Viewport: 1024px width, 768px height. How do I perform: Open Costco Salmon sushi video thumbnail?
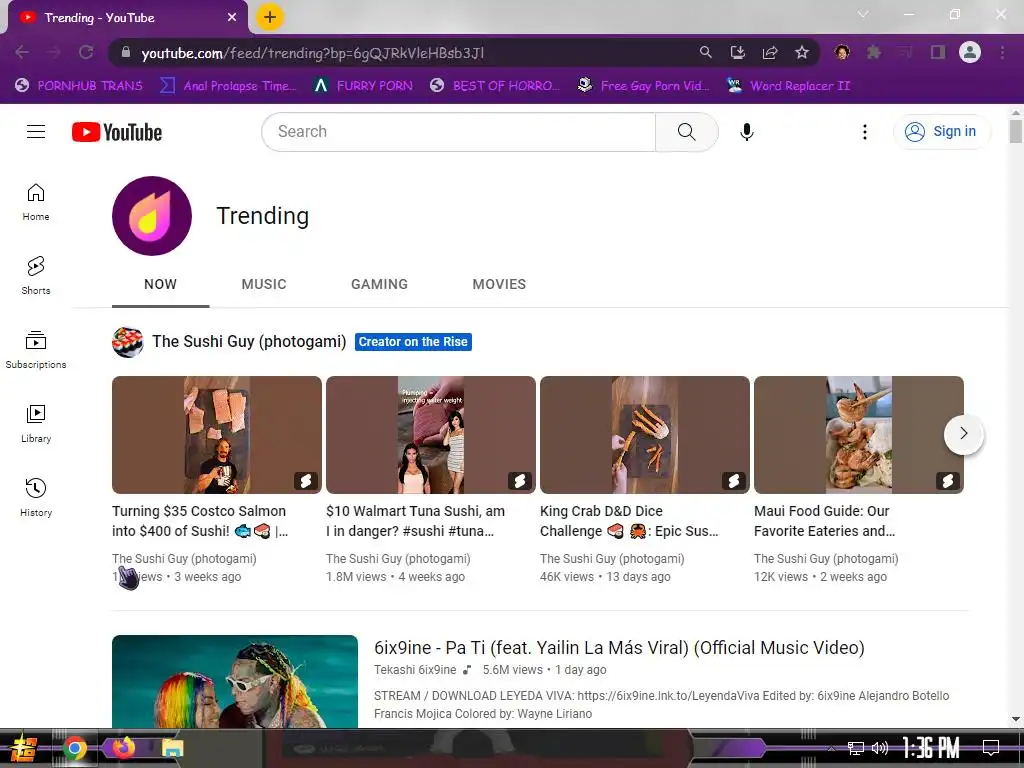[217, 435]
